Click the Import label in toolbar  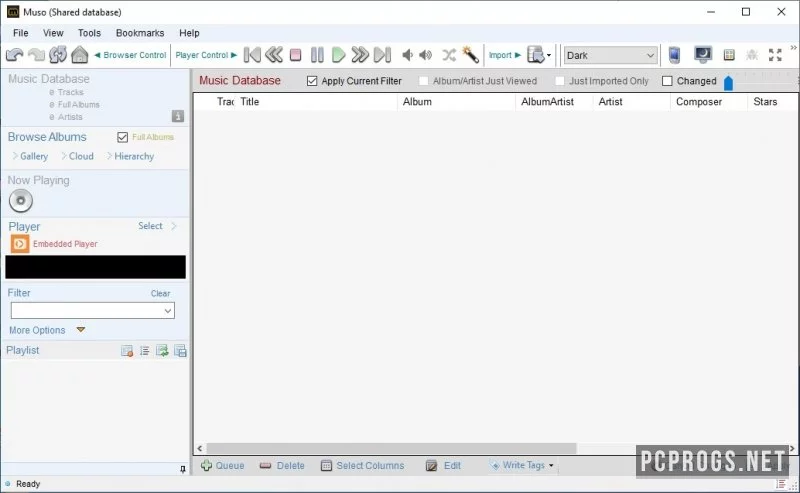tap(500, 55)
